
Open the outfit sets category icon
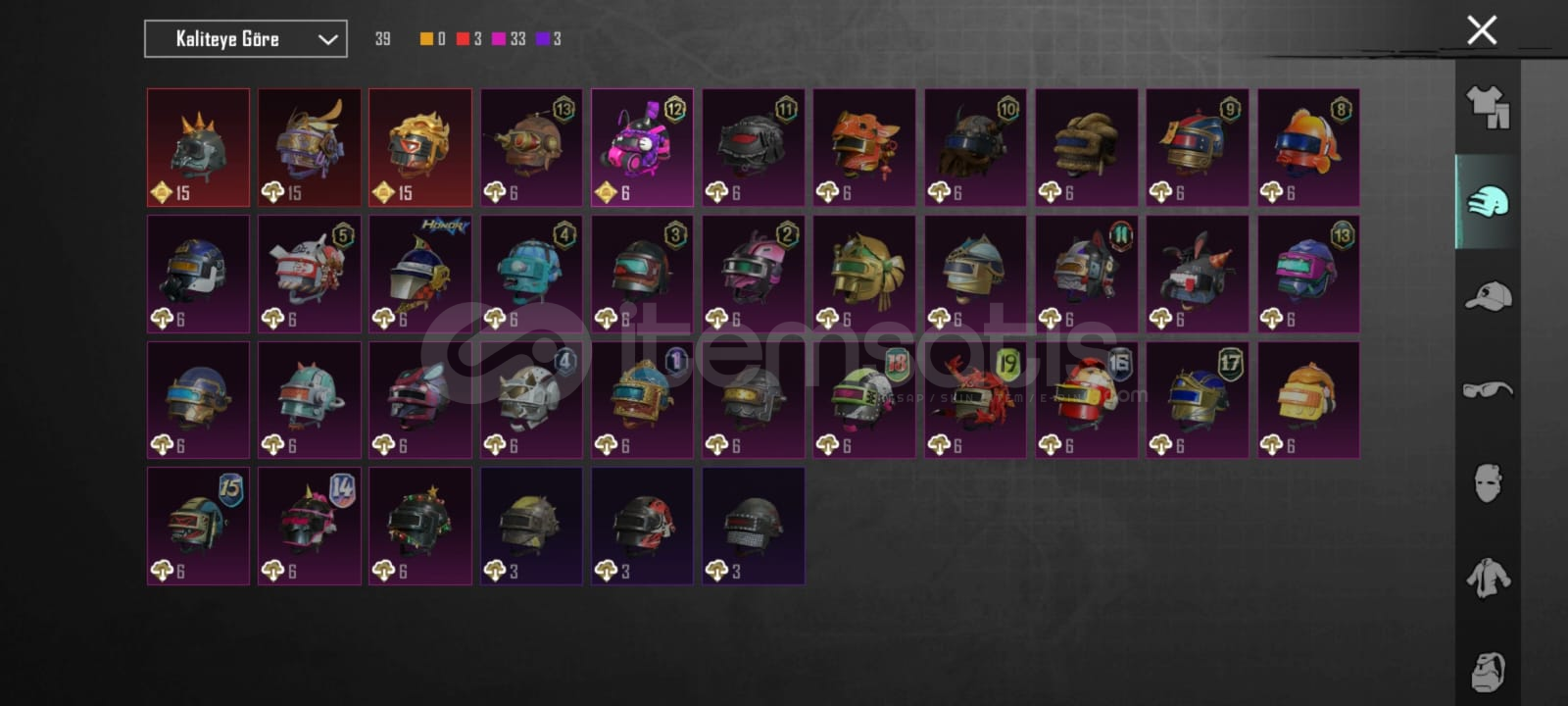tap(1488, 107)
